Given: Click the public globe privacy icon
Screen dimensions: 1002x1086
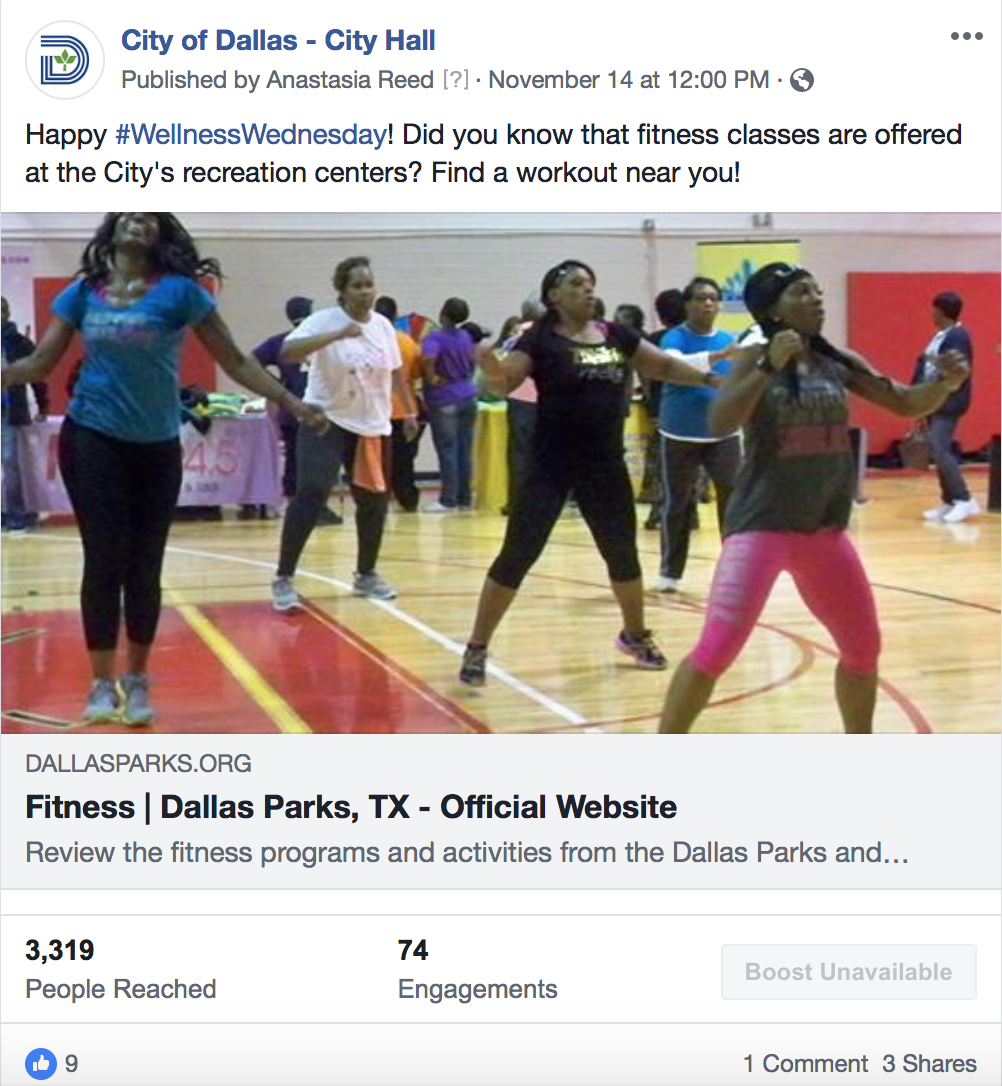Looking at the screenshot, I should pos(802,80).
